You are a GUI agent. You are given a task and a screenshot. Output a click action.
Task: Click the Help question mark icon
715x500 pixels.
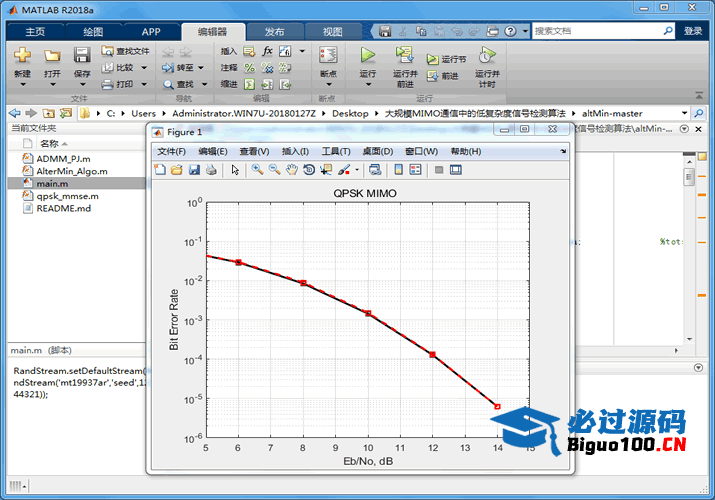click(510, 31)
